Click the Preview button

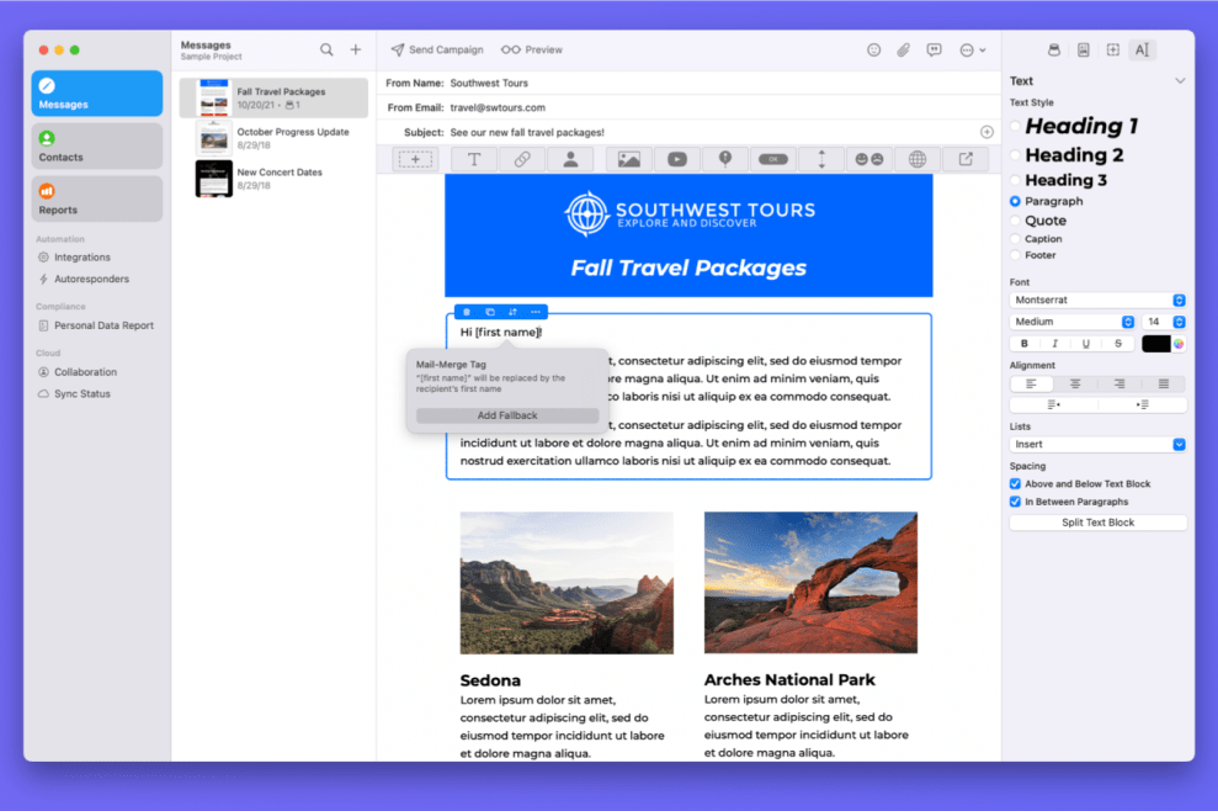(x=532, y=50)
